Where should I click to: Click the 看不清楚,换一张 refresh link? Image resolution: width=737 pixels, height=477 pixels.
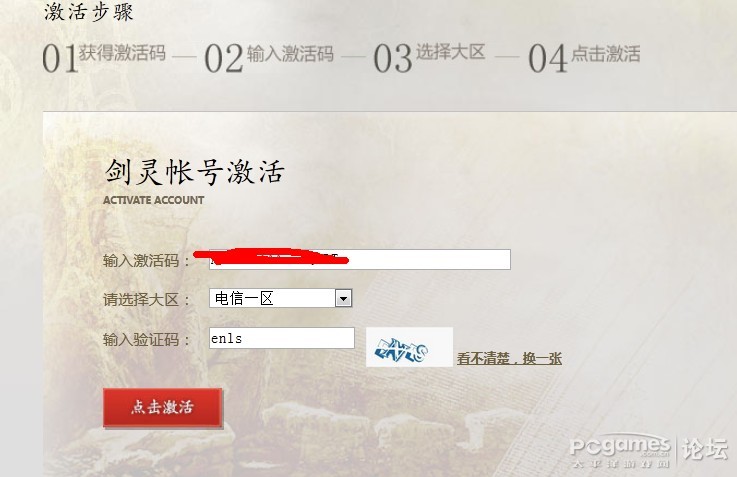[510, 359]
